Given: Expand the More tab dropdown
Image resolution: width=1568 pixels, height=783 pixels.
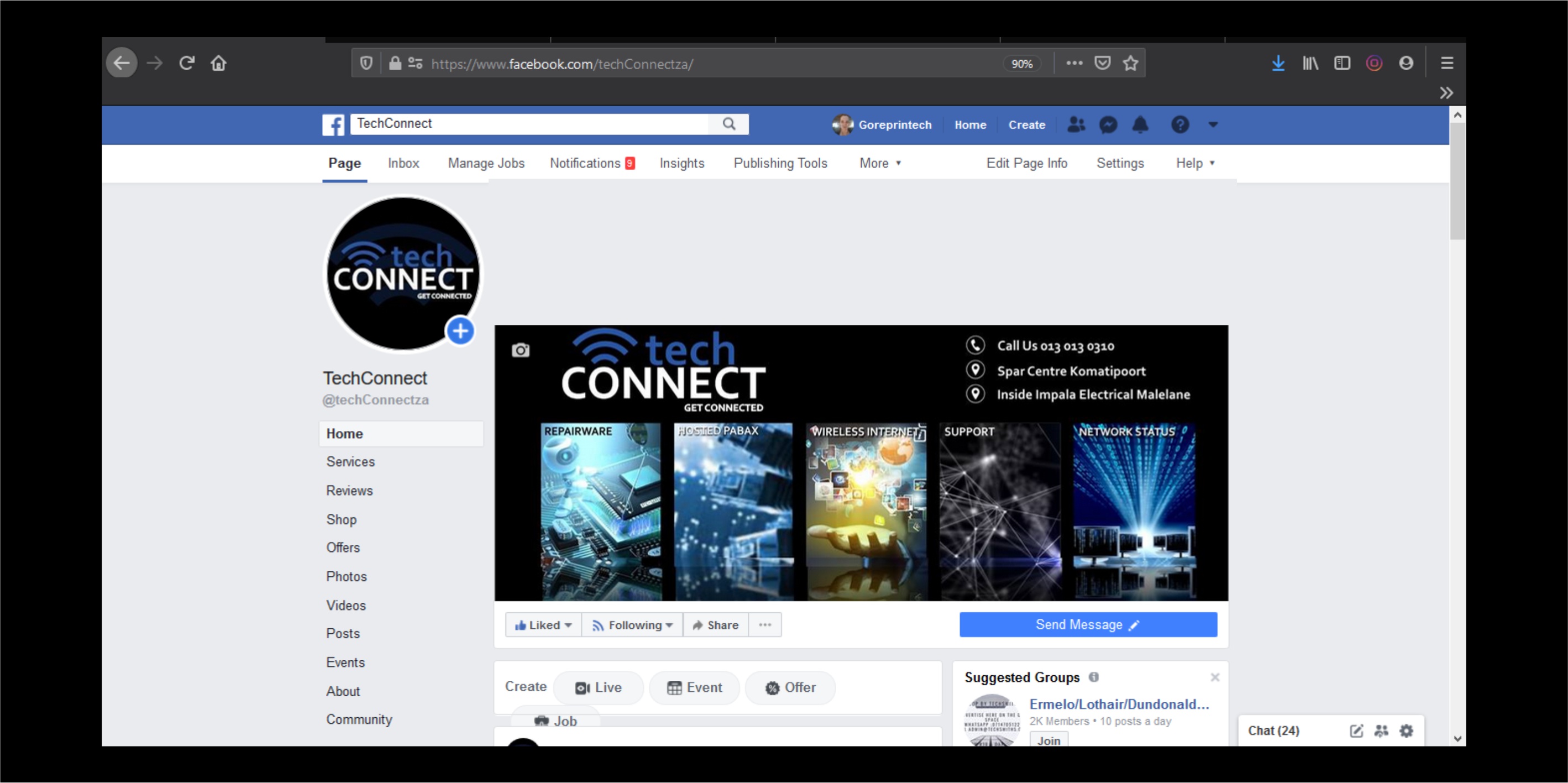Looking at the screenshot, I should 880,163.
